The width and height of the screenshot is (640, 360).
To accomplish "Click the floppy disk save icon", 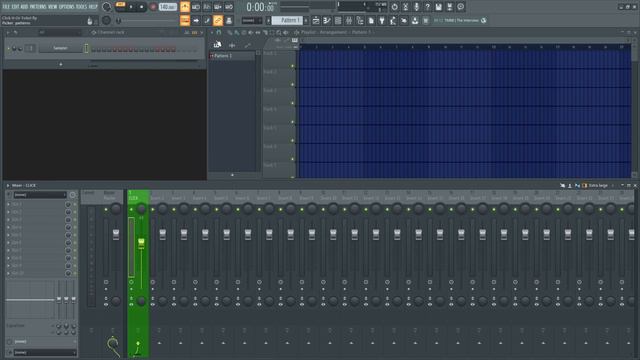I will pyautogui.click(x=438, y=7).
